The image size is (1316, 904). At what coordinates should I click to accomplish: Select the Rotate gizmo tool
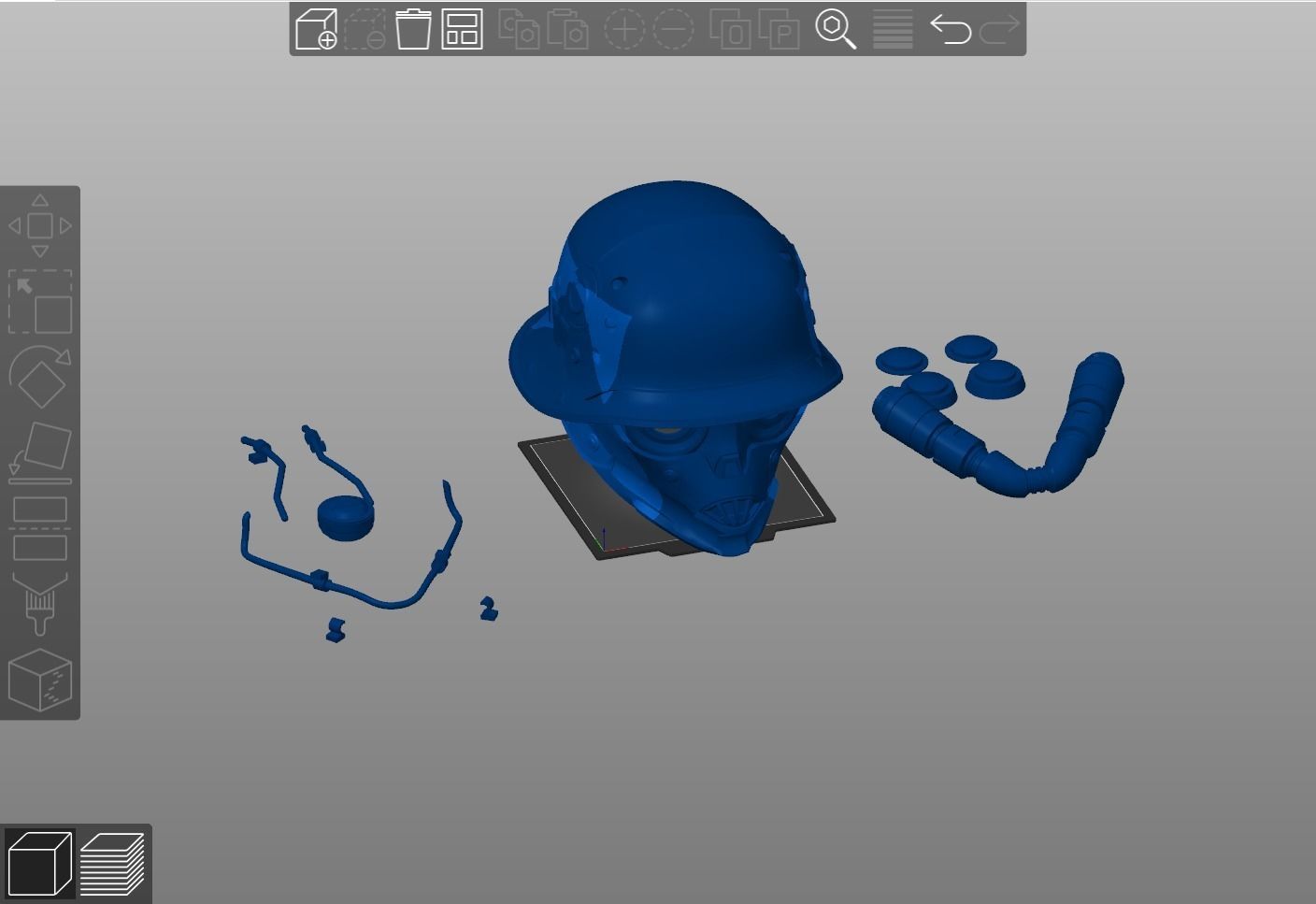pyautogui.click(x=40, y=376)
